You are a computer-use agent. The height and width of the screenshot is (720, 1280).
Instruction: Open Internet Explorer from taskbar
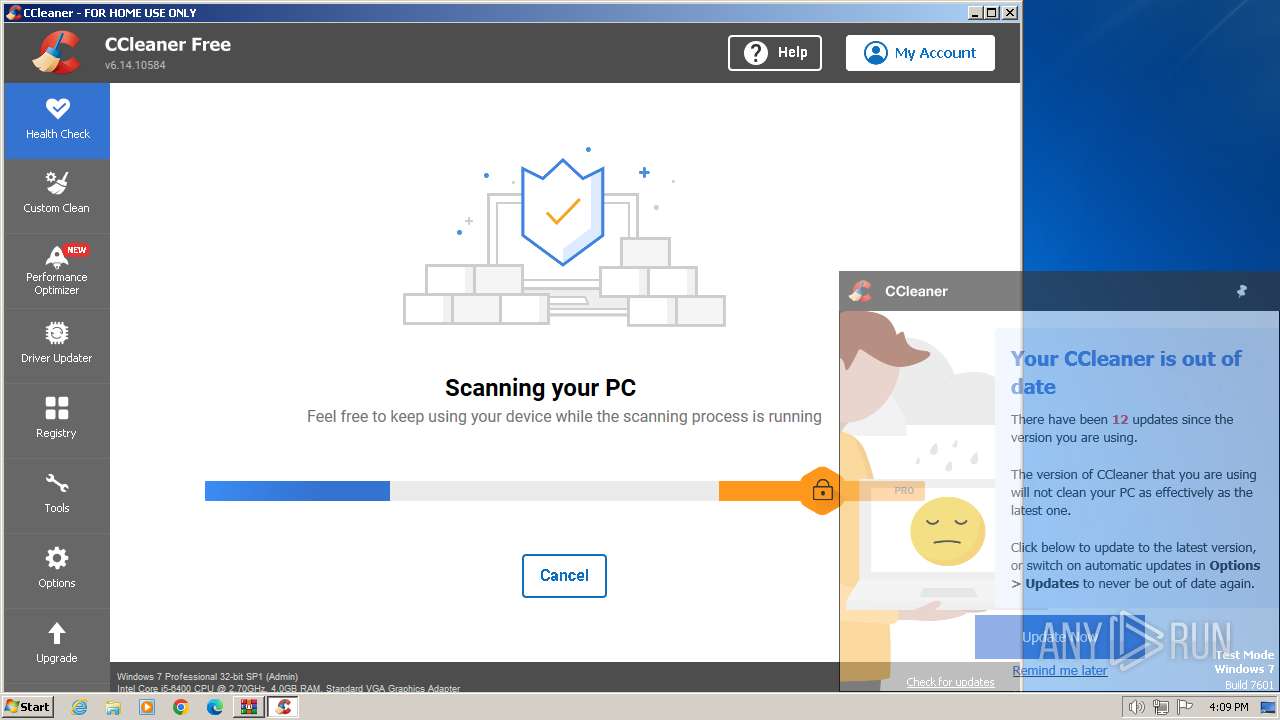coord(79,707)
